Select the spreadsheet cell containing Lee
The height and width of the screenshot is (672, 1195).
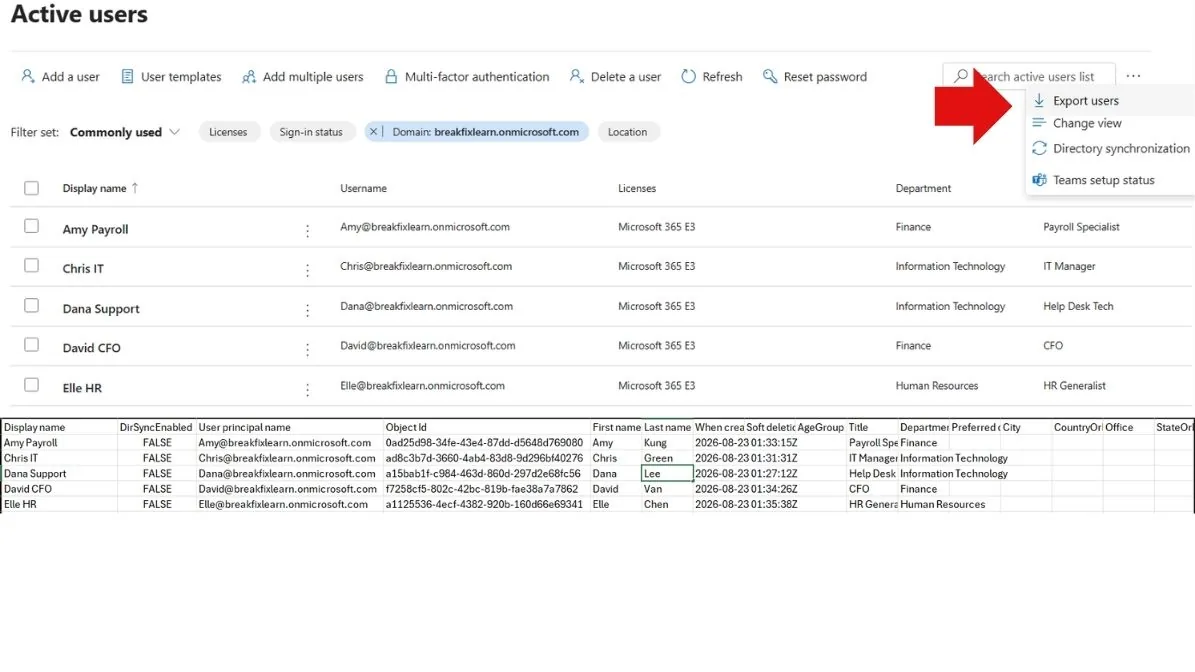(x=668, y=473)
